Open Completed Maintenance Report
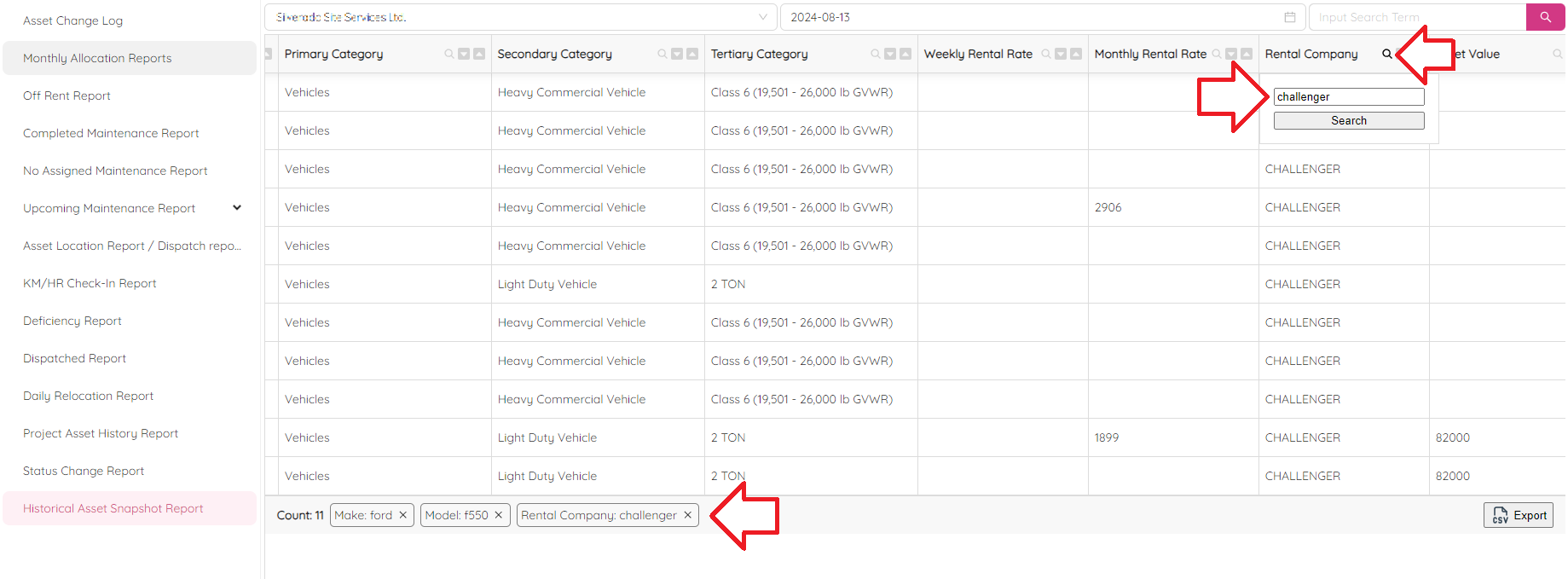The width and height of the screenshot is (1568, 579). [130, 133]
